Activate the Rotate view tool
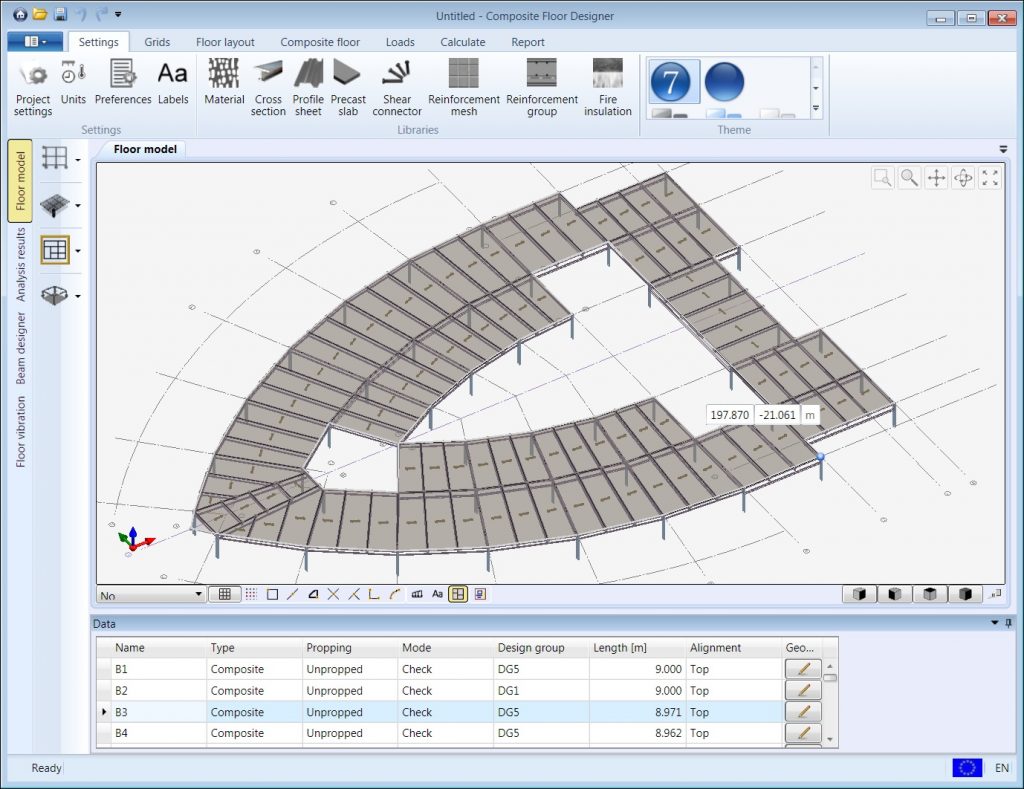The image size is (1024, 789). tap(961, 177)
